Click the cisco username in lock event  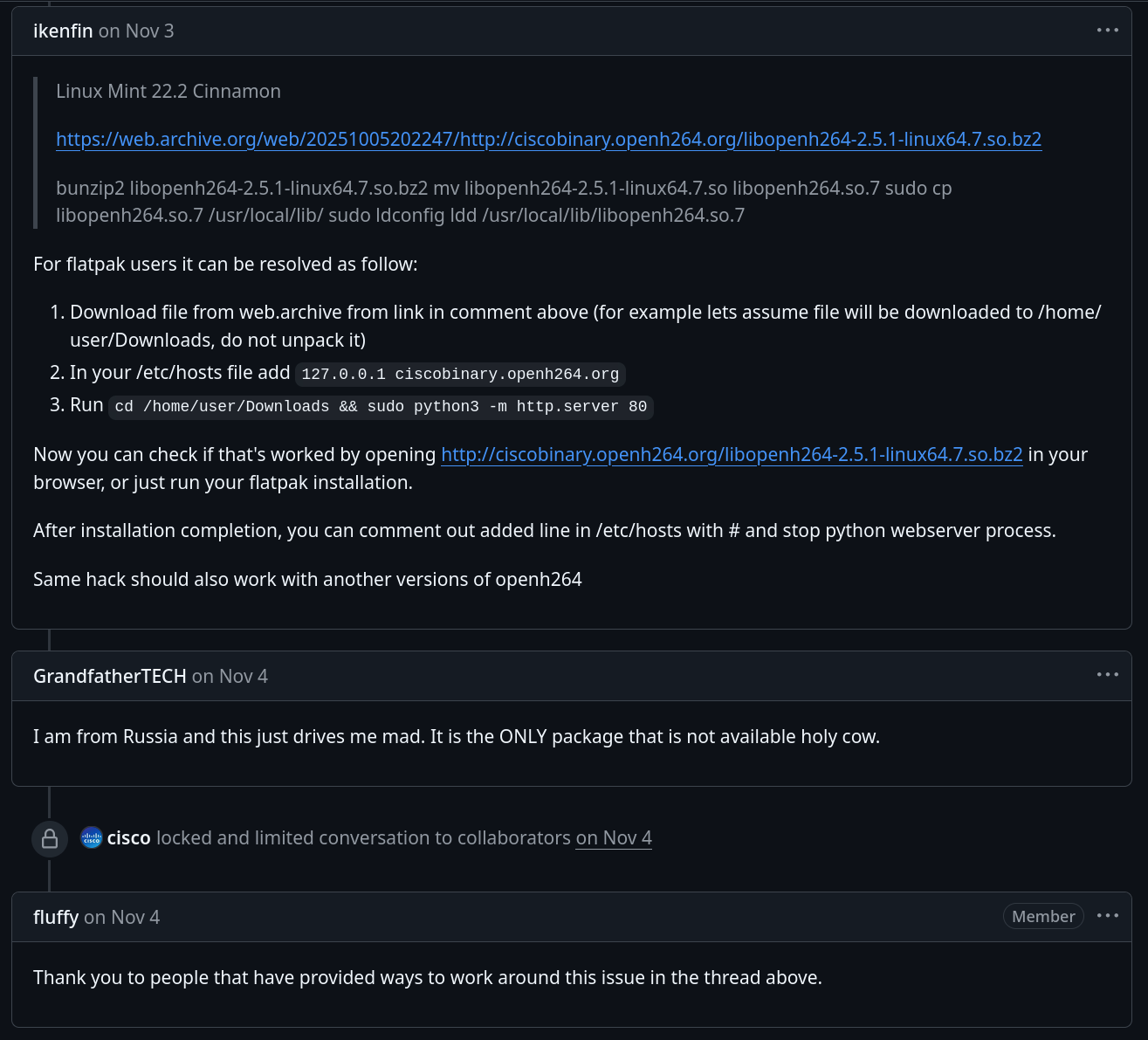click(x=129, y=838)
